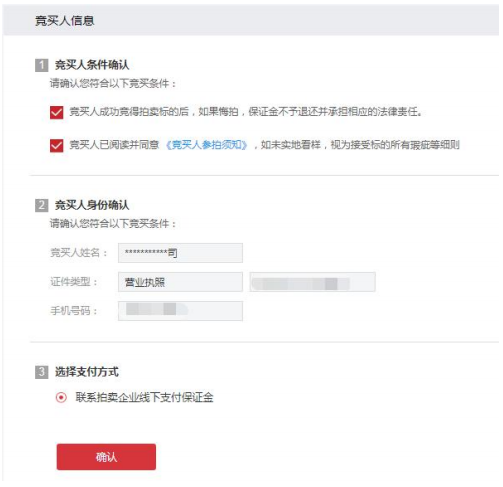
Task: Click the step 3 number badge
Action: pos(42,372)
